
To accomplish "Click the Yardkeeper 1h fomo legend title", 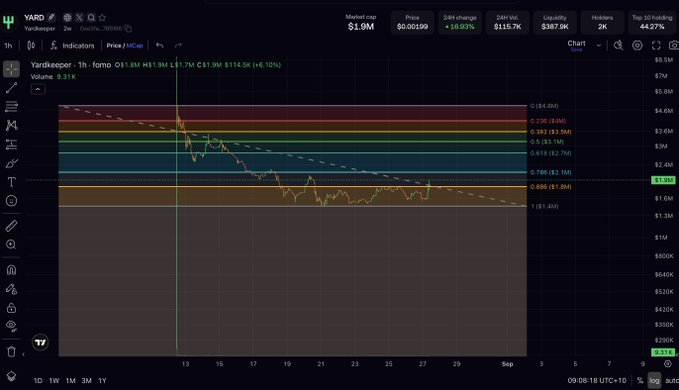I will tap(71, 65).
